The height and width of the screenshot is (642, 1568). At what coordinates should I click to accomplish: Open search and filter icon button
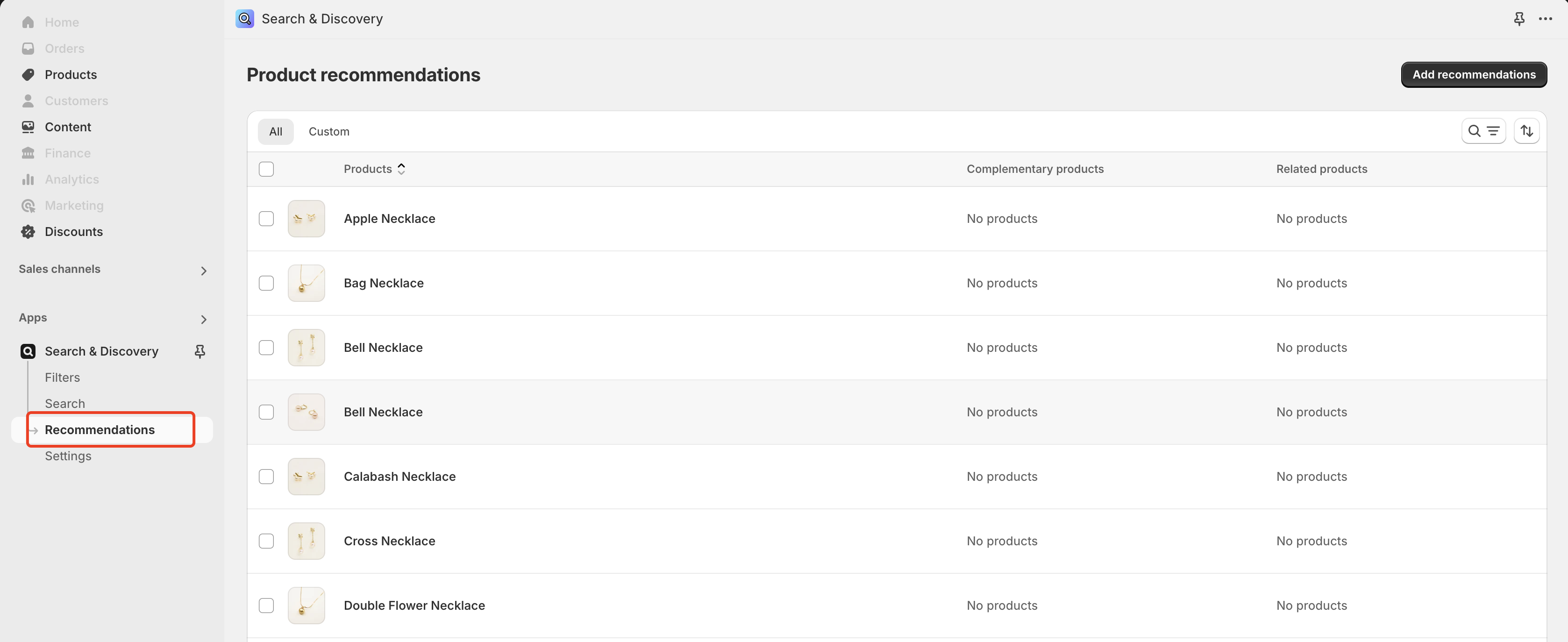point(1483,131)
